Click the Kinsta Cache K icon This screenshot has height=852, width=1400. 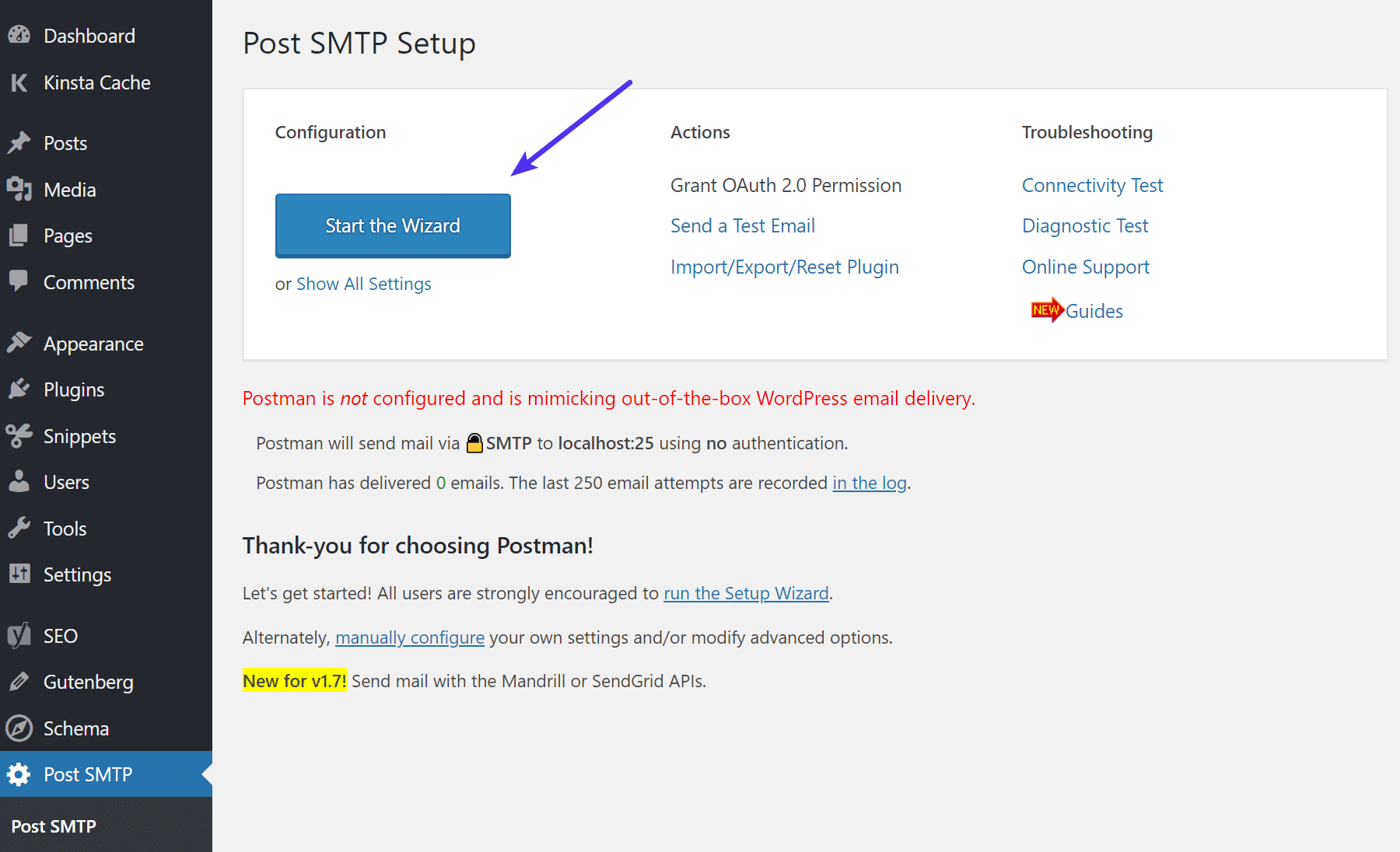click(x=19, y=82)
